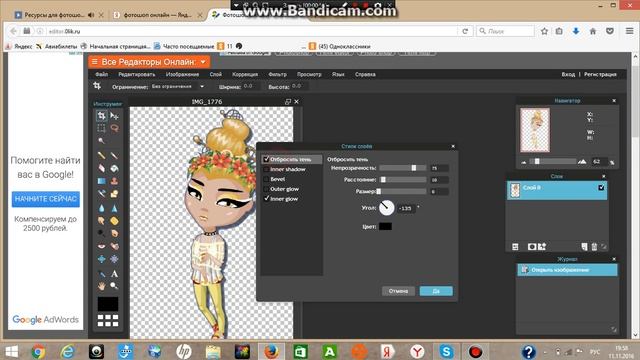Open Google Chrome from the Windows taskbar

click(x=38, y=351)
